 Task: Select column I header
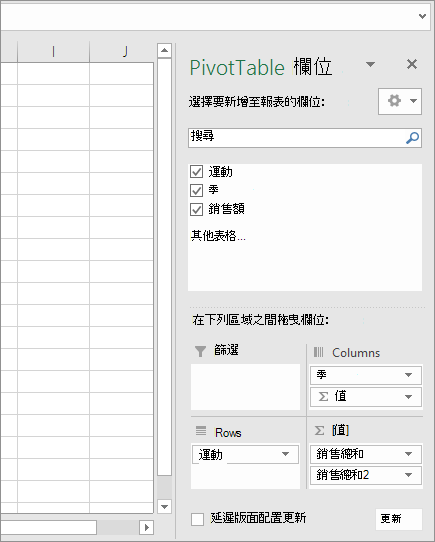tap(54, 52)
